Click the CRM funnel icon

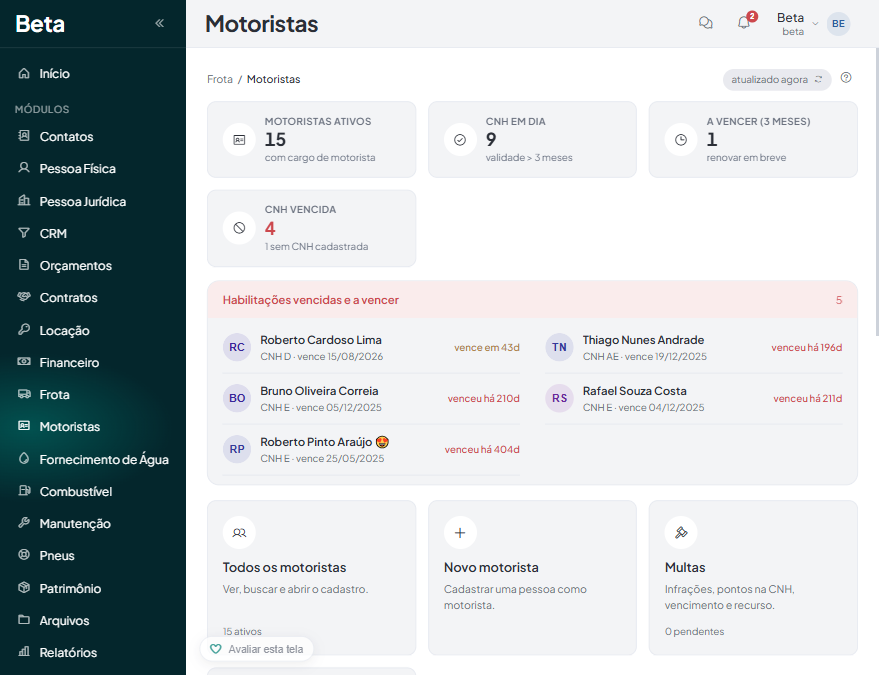pos(24,233)
